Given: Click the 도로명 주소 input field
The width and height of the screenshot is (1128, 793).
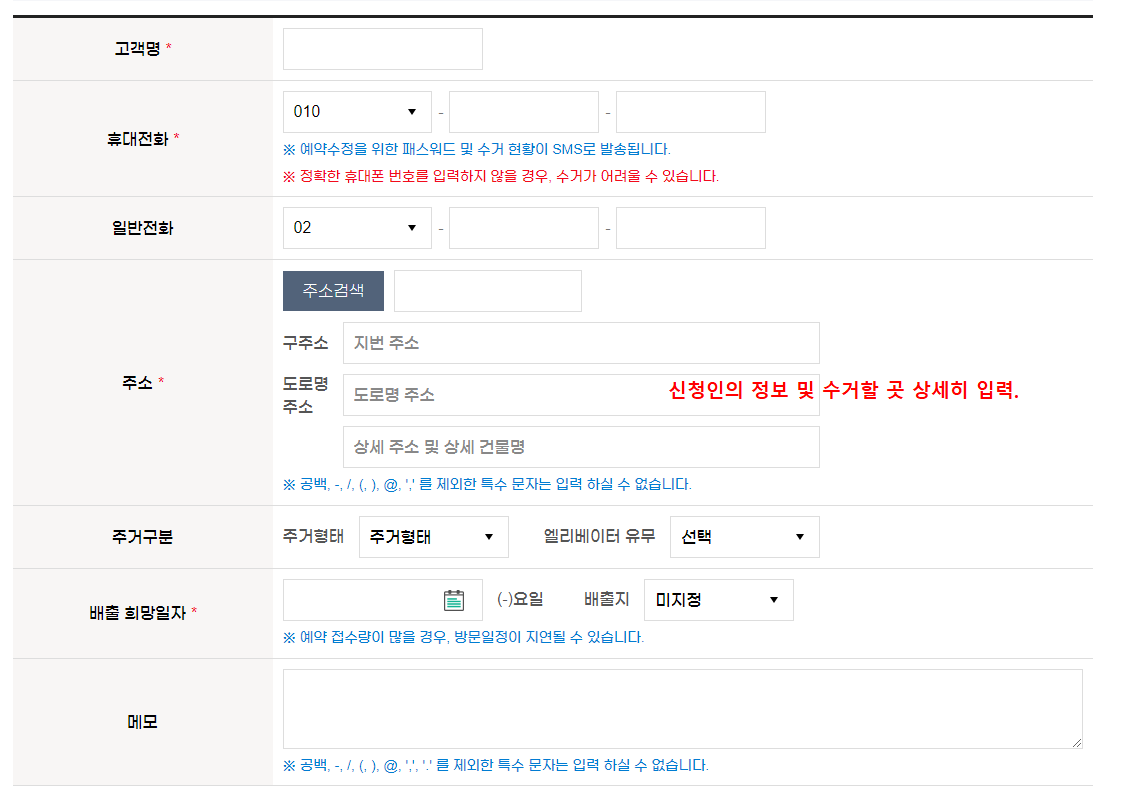Looking at the screenshot, I should 581,395.
